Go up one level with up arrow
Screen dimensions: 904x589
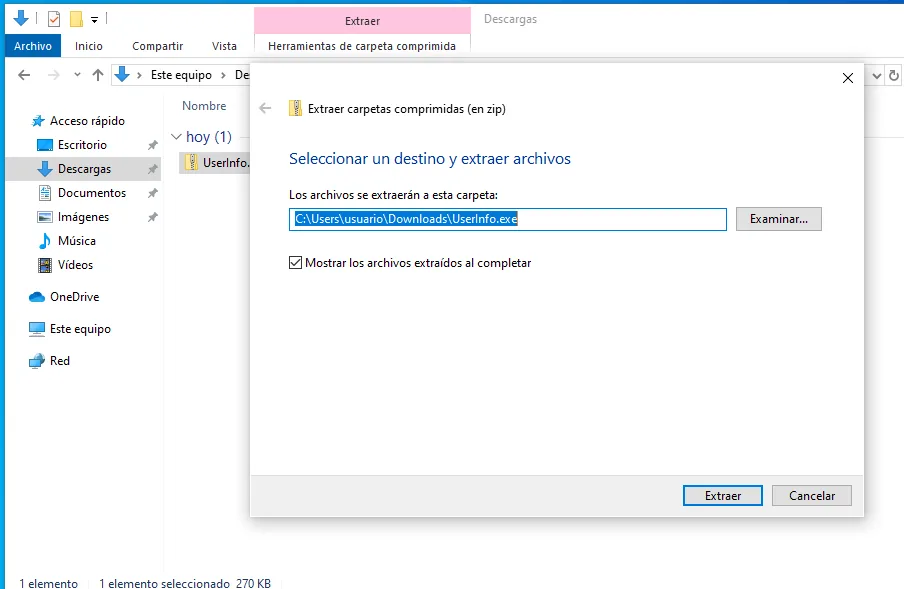tap(98, 75)
